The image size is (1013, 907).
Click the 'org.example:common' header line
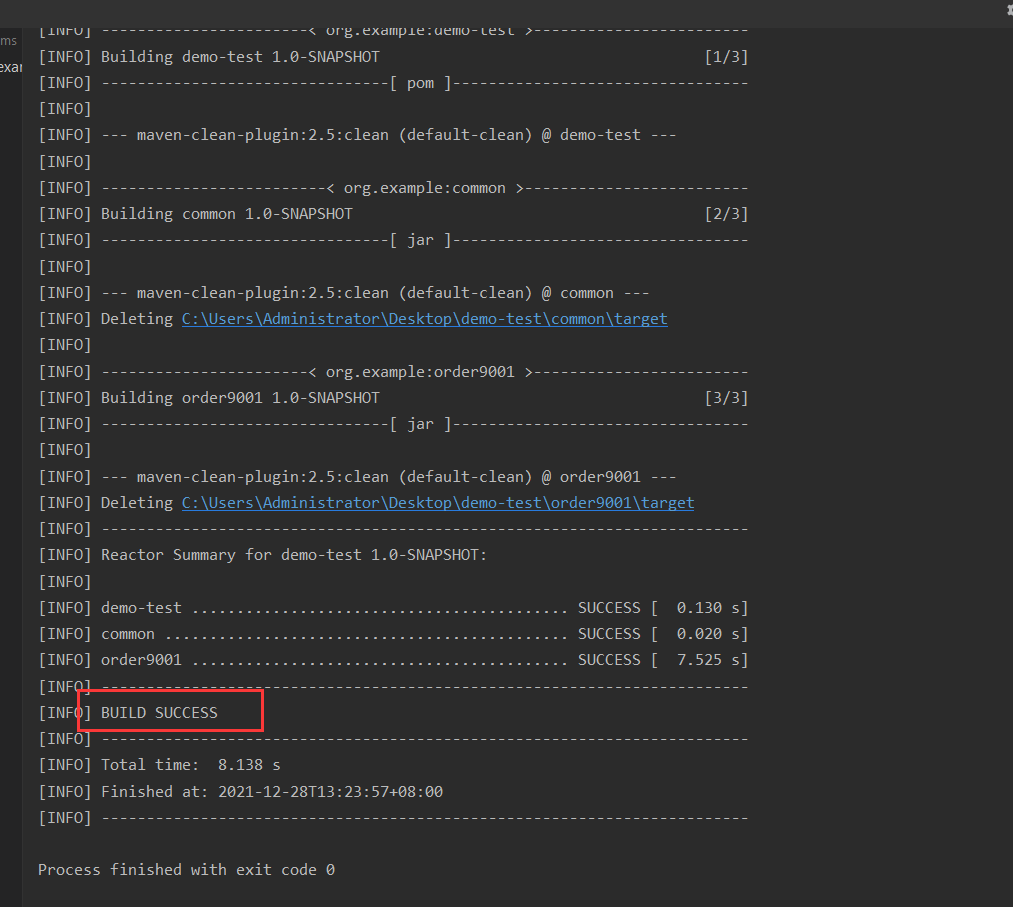[x=393, y=188]
